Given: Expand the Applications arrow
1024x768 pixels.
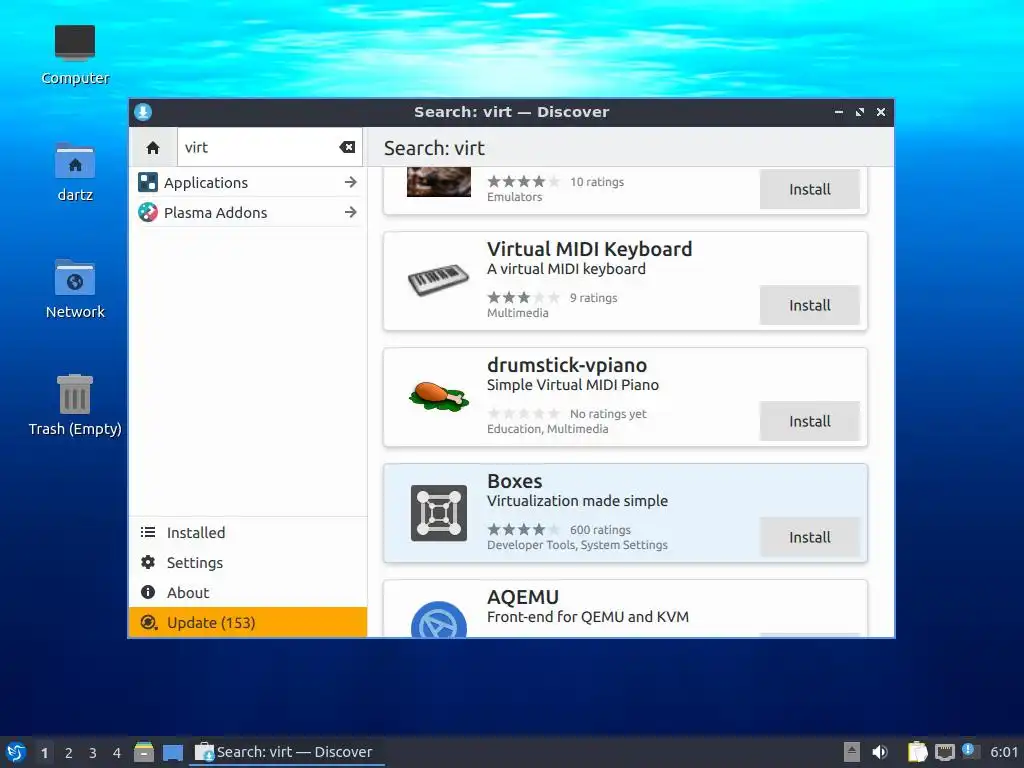Looking at the screenshot, I should [x=351, y=182].
